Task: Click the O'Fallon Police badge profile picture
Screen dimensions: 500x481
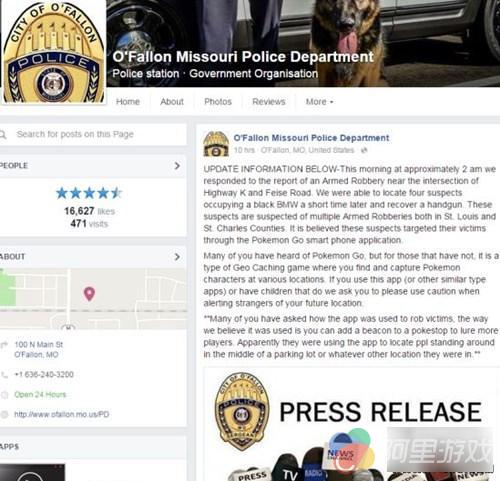Action: pyautogui.click(x=54, y=52)
